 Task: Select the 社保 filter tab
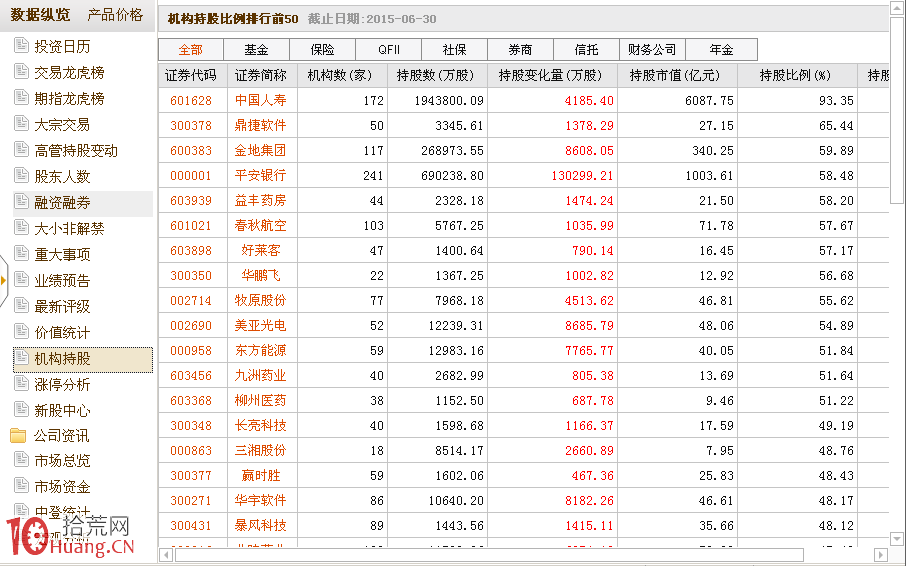tap(454, 50)
